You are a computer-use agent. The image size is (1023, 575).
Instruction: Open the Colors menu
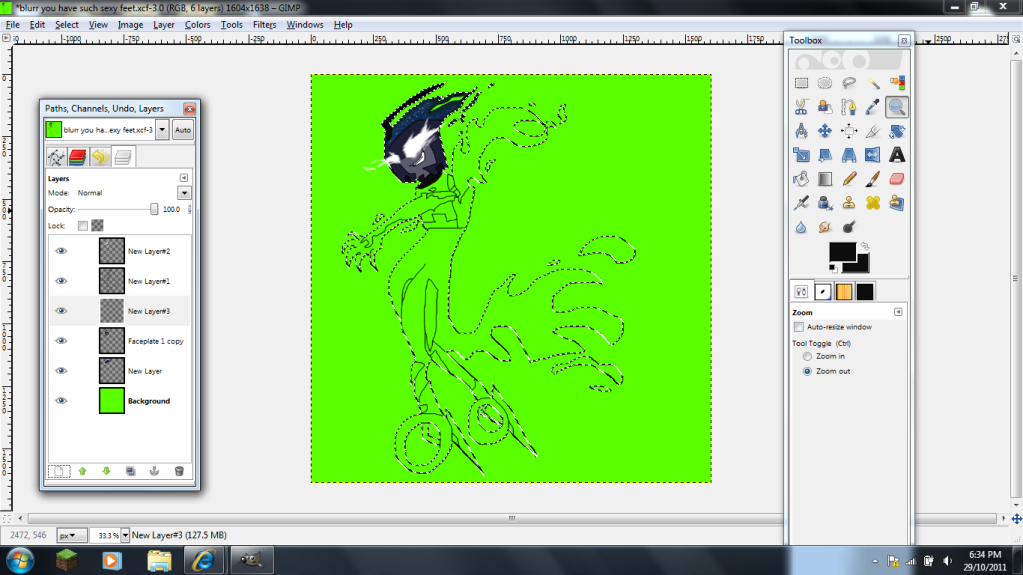click(198, 24)
